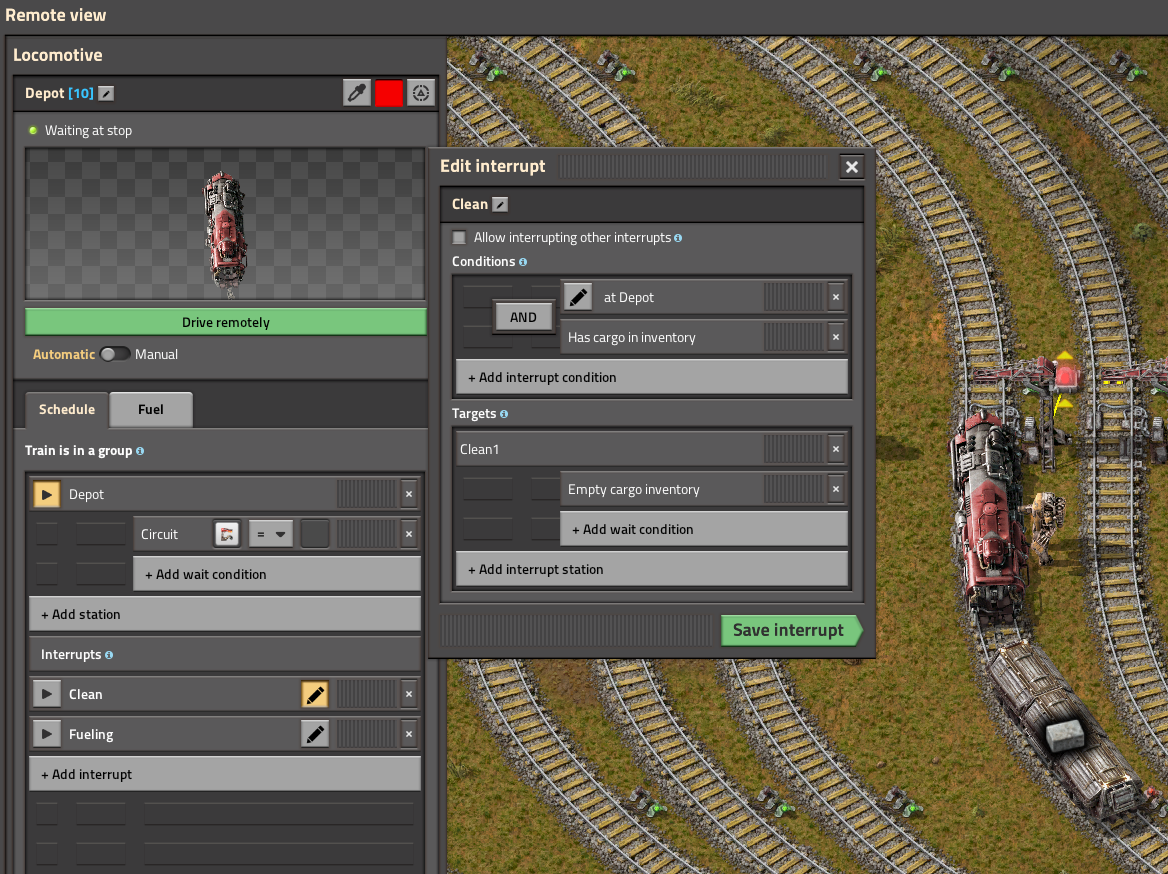Viewport: 1168px width, 874px height.
Task: Pick a color with the eyedropper tool
Action: click(357, 92)
